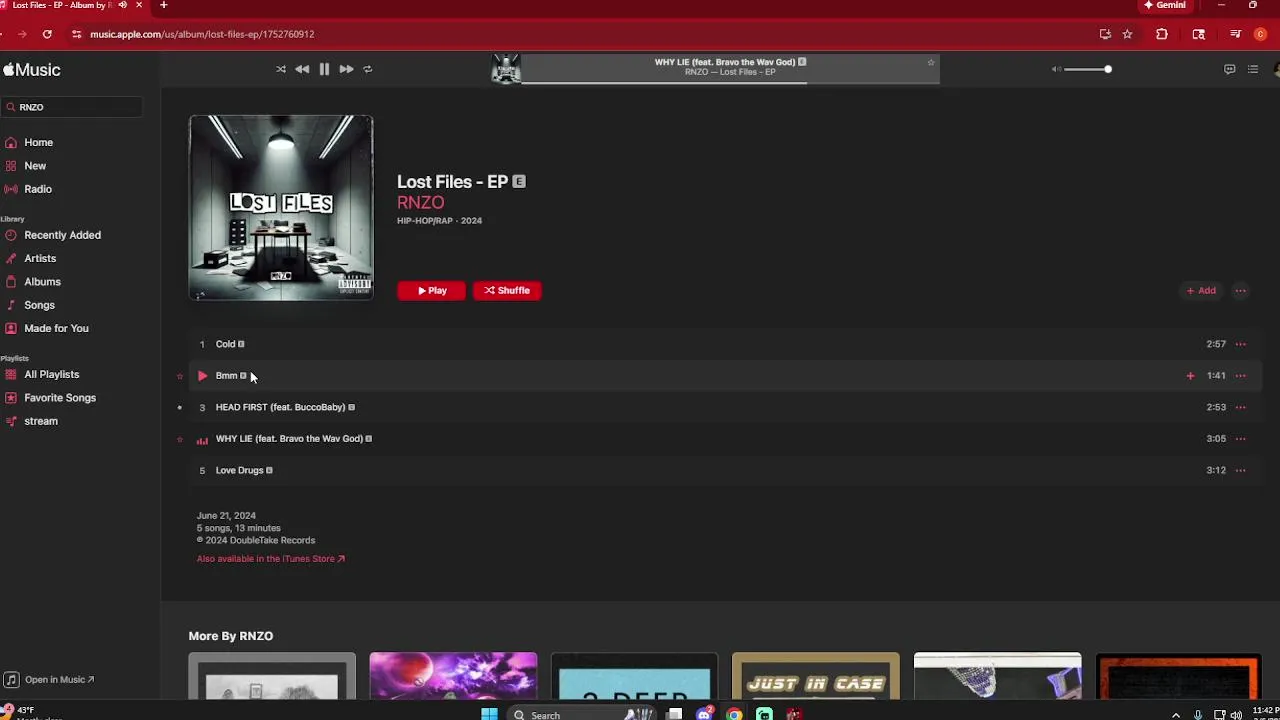Open Discord from the taskbar

click(x=705, y=714)
